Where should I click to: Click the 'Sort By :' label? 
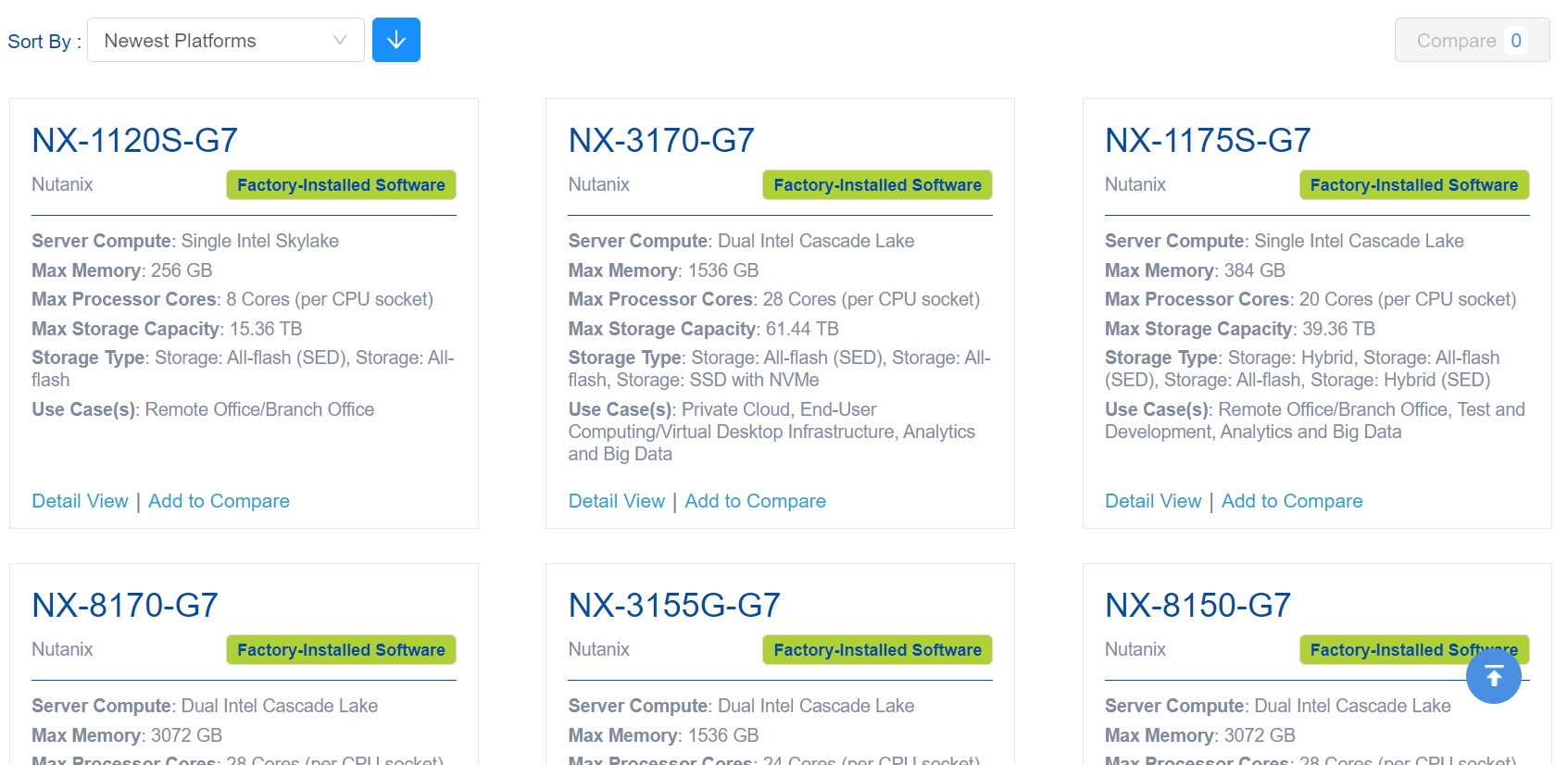coord(44,42)
